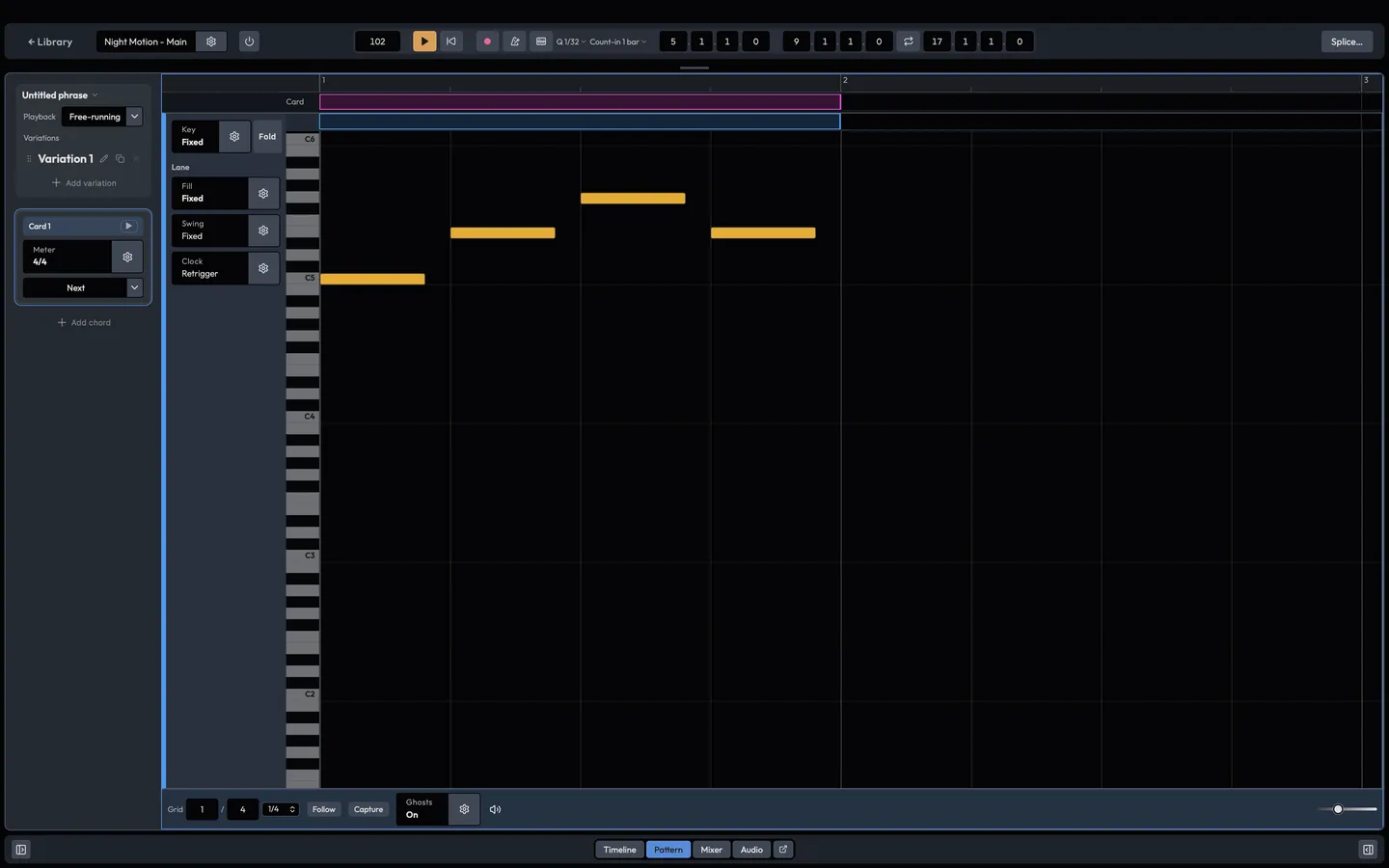Click the C4 piano key

pos(302,417)
